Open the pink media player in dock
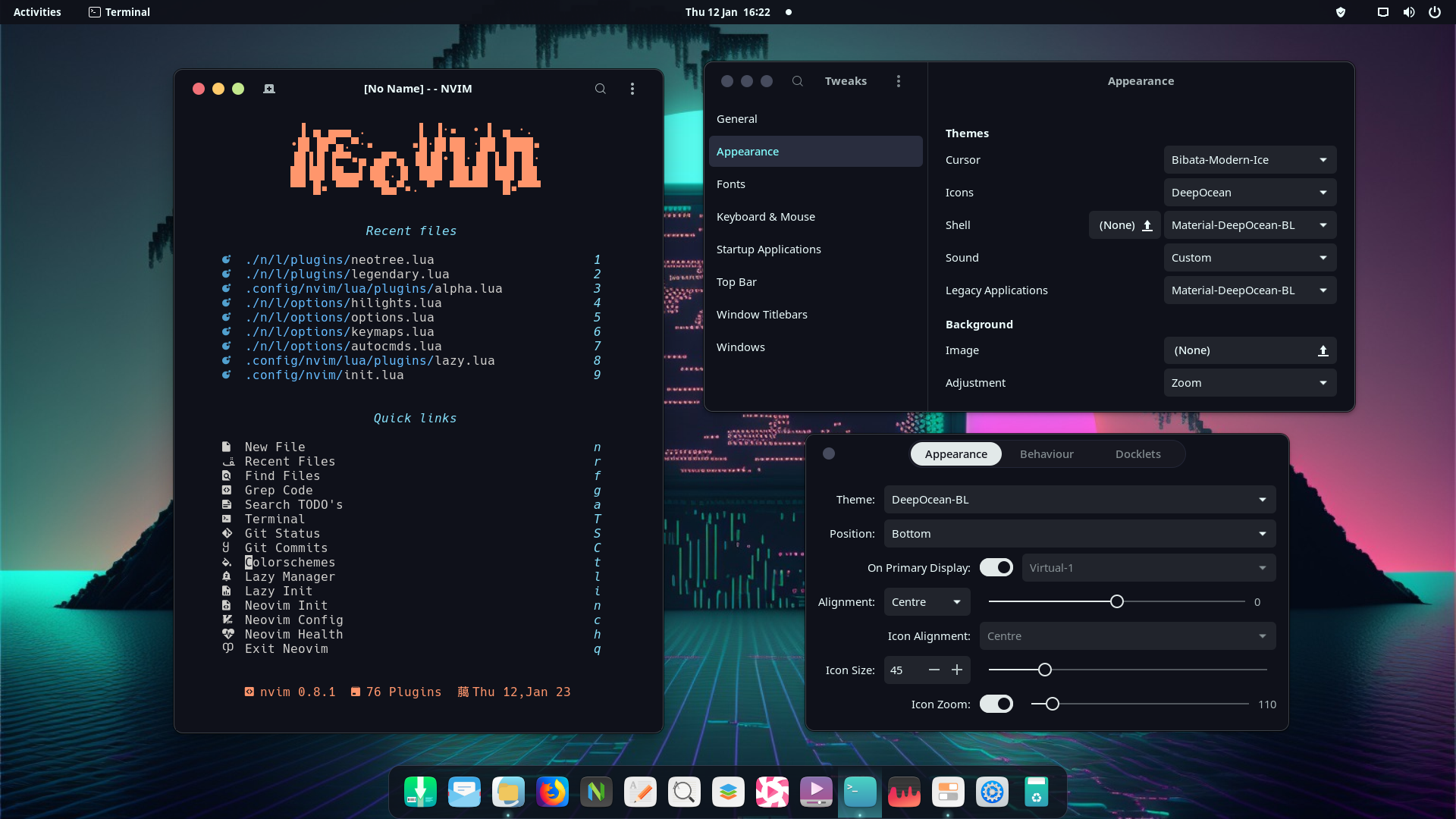Screen dimensions: 1456x819 772,792
